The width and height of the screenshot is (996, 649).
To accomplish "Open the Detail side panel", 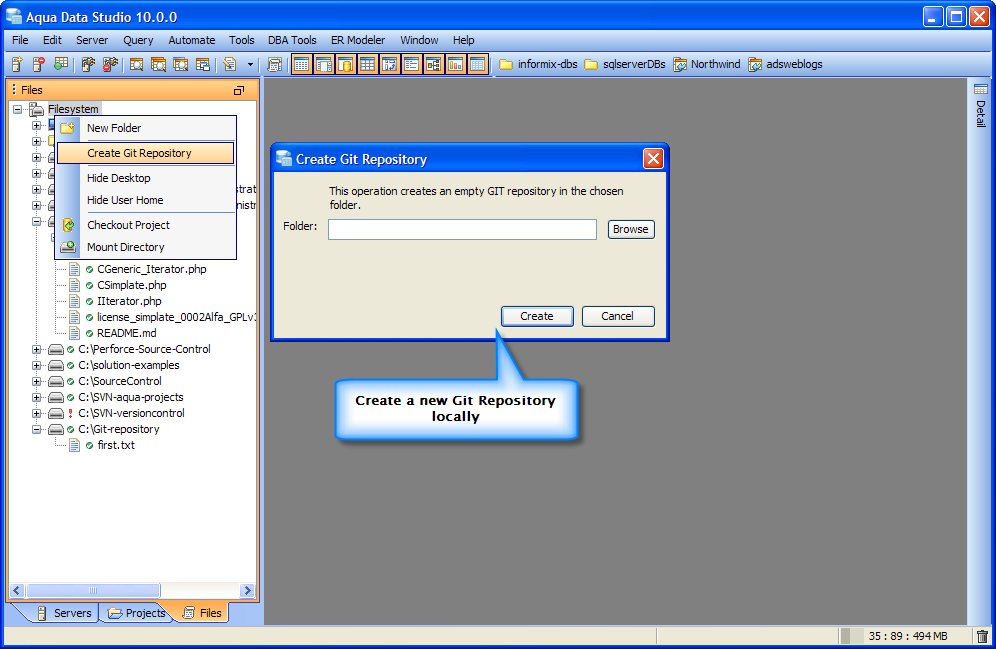I will tap(981, 105).
